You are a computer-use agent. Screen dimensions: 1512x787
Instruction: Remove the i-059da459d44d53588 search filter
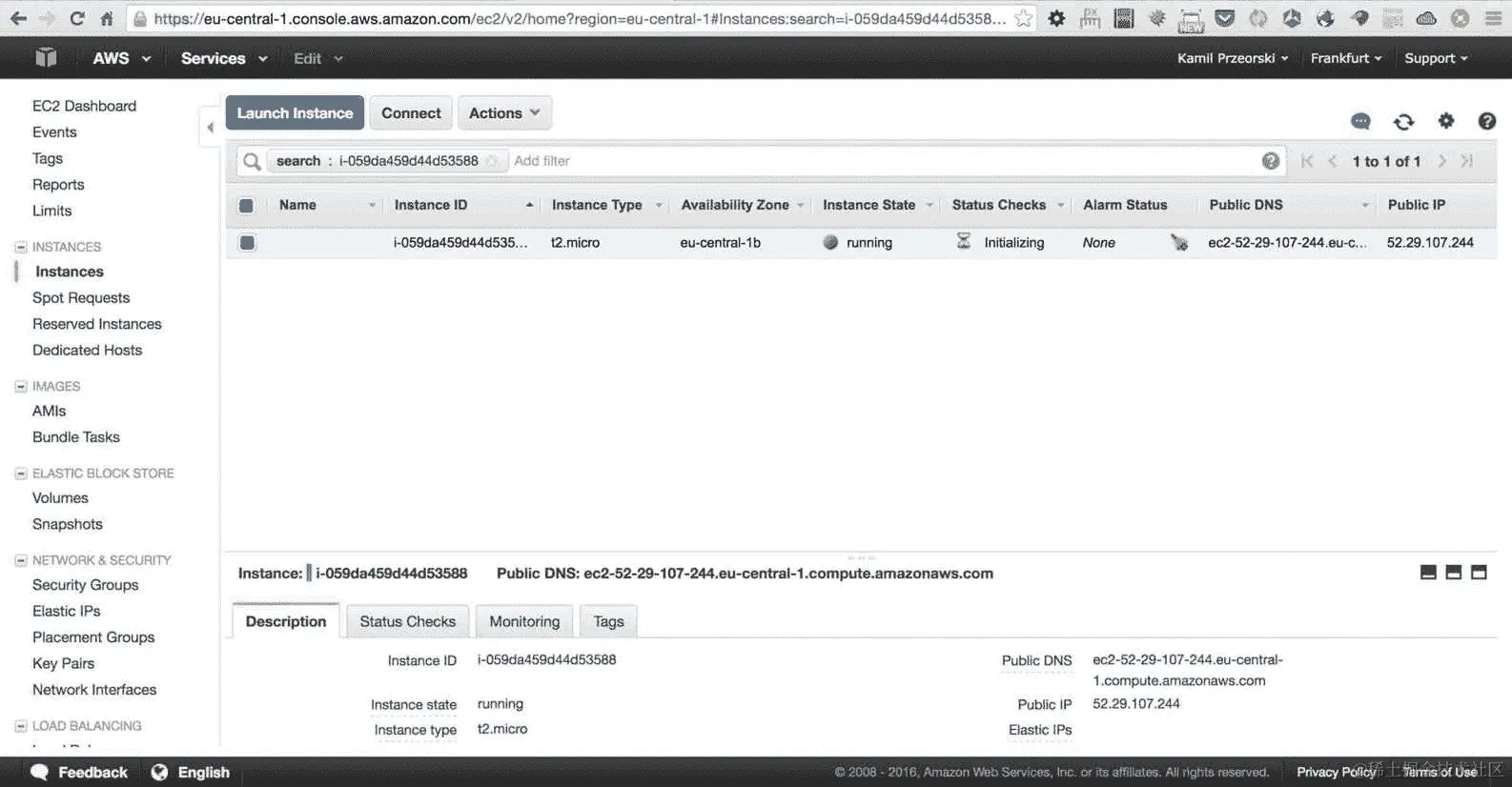tap(492, 161)
